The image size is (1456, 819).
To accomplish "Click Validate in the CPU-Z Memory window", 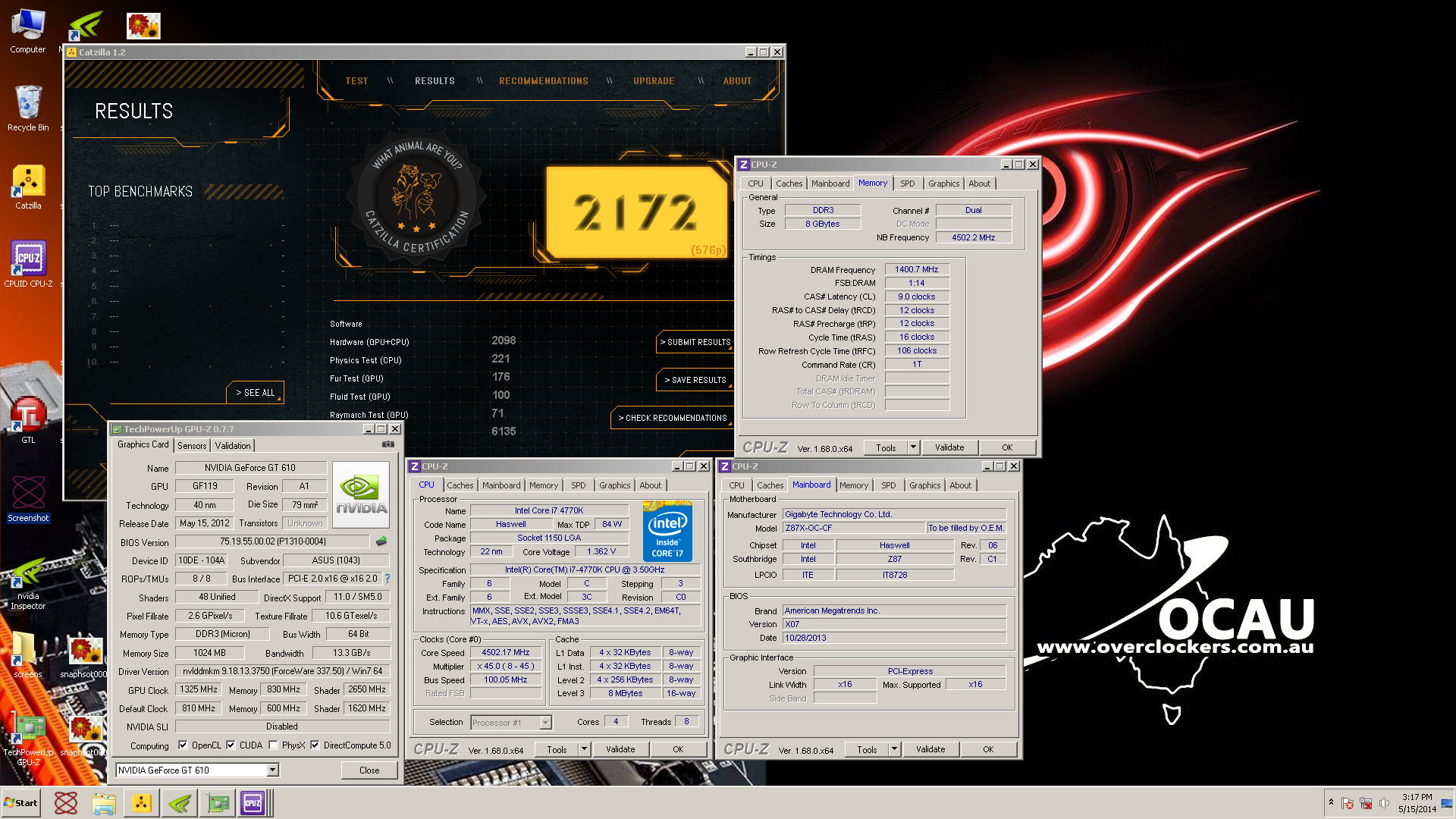I will tap(949, 447).
